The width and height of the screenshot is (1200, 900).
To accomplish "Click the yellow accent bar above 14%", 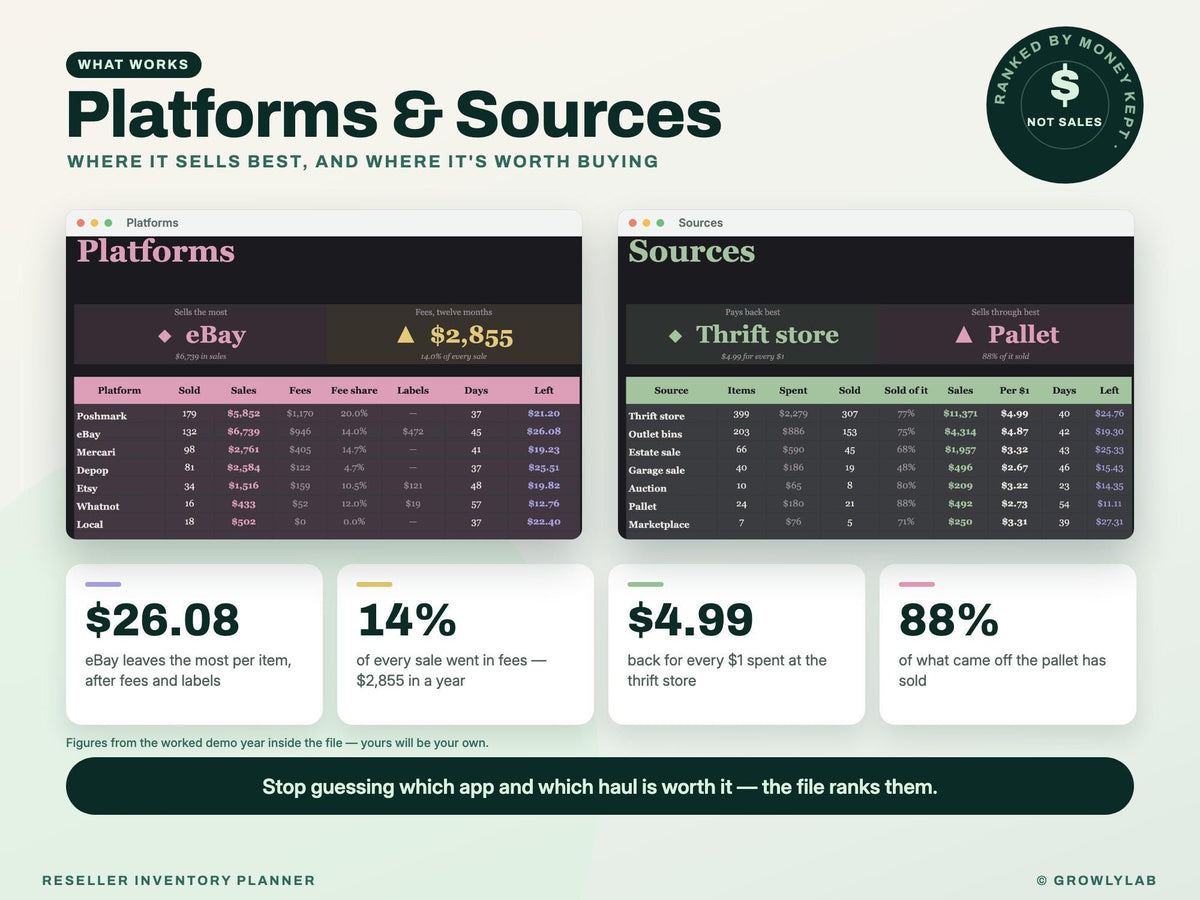I will click(374, 584).
